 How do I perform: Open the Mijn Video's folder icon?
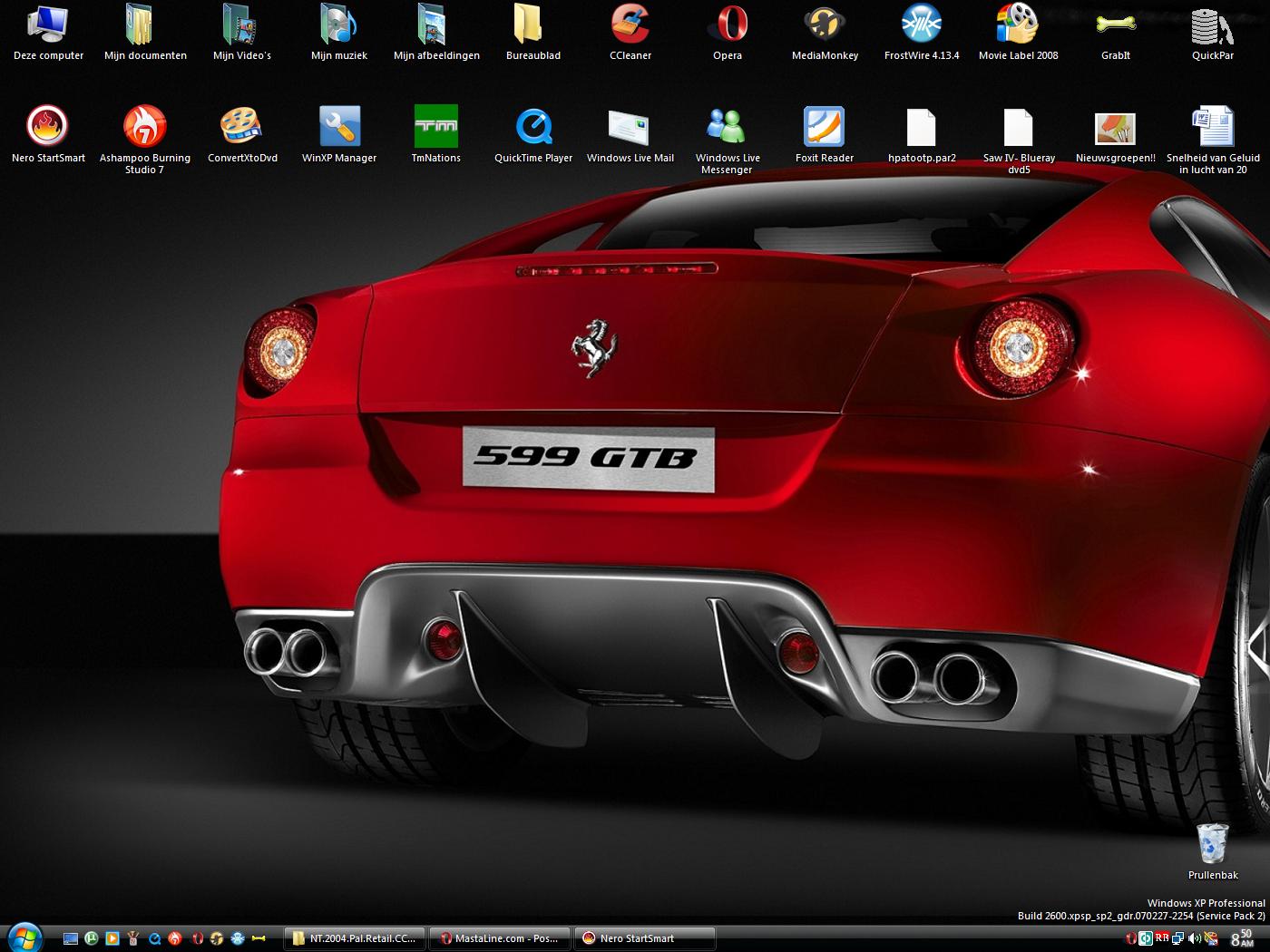242,33
